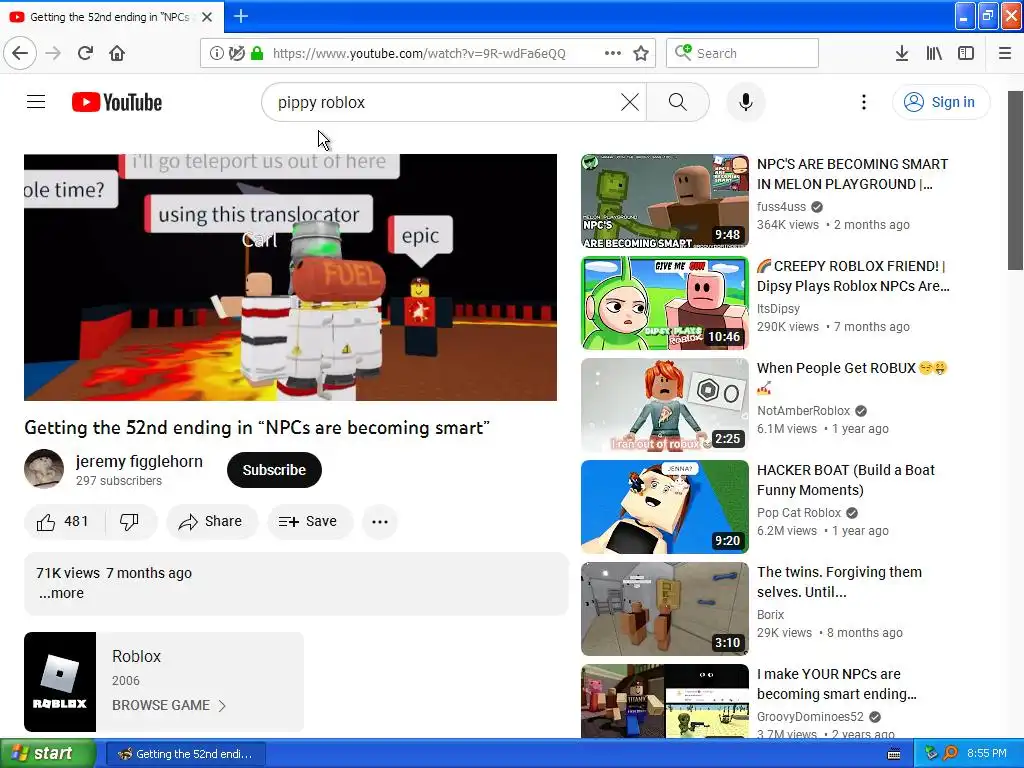Open I make YOUR NPCs are becoming smart title
Screen dimensions: 1024x768
click(x=837, y=684)
